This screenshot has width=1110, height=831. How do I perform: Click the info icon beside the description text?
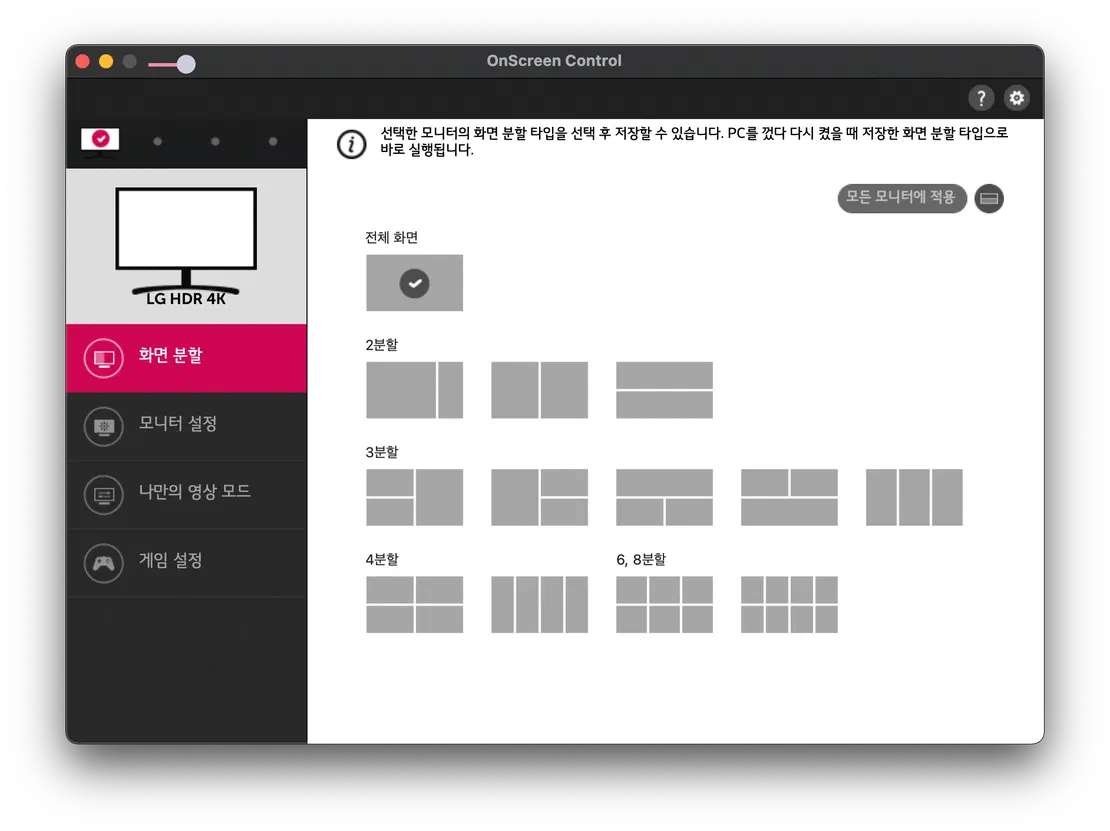click(351, 144)
